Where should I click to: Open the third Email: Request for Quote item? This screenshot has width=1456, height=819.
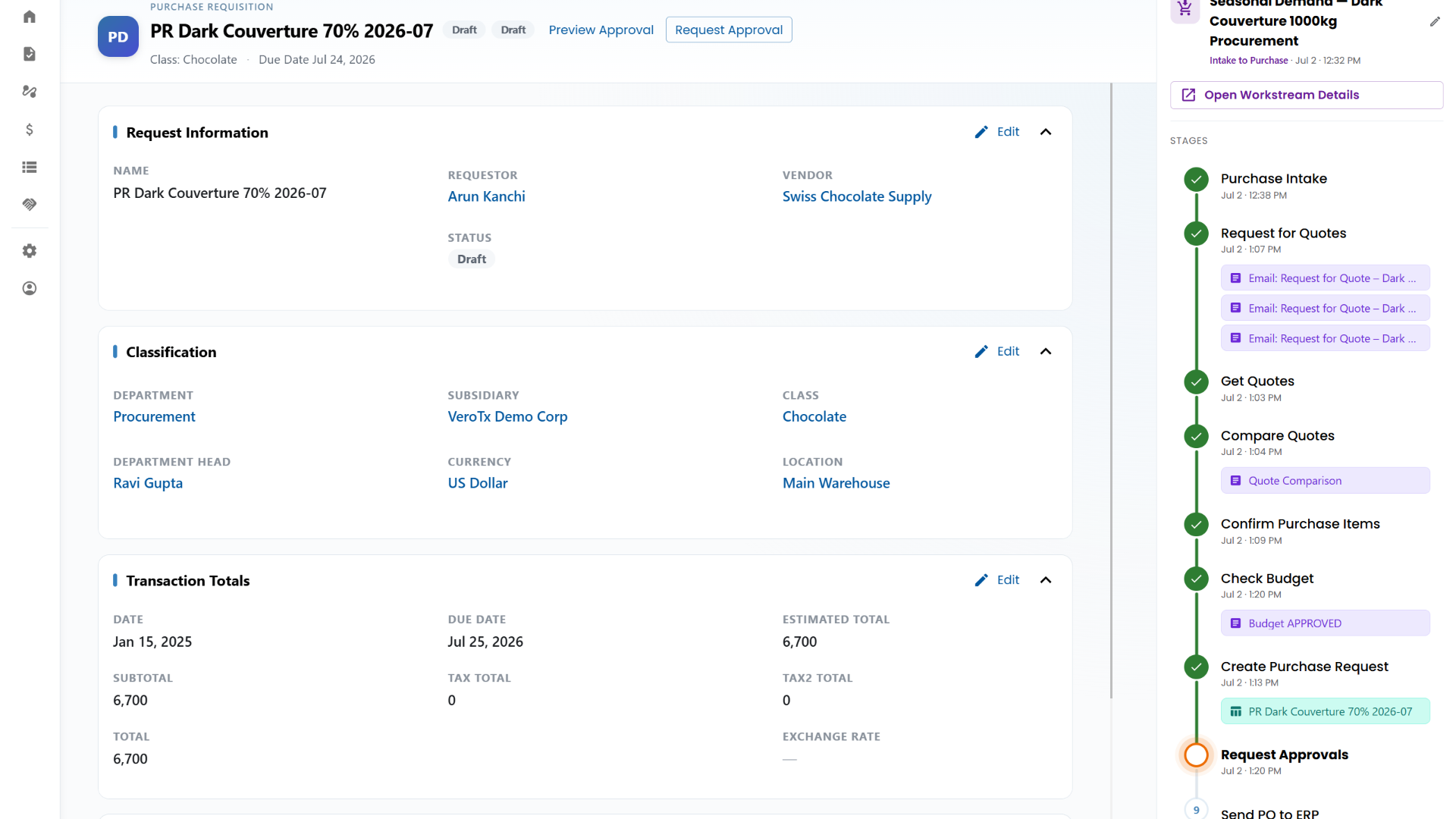[x=1325, y=338]
